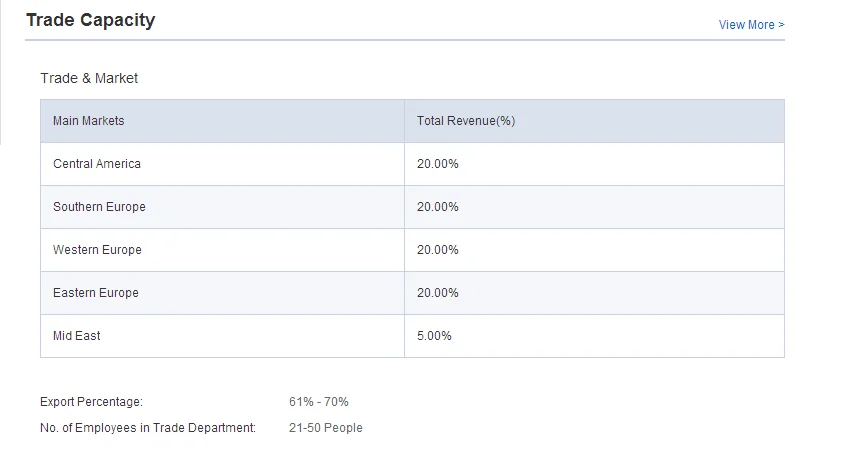
Task: Click the Mid East market cell
Action: (x=77, y=336)
